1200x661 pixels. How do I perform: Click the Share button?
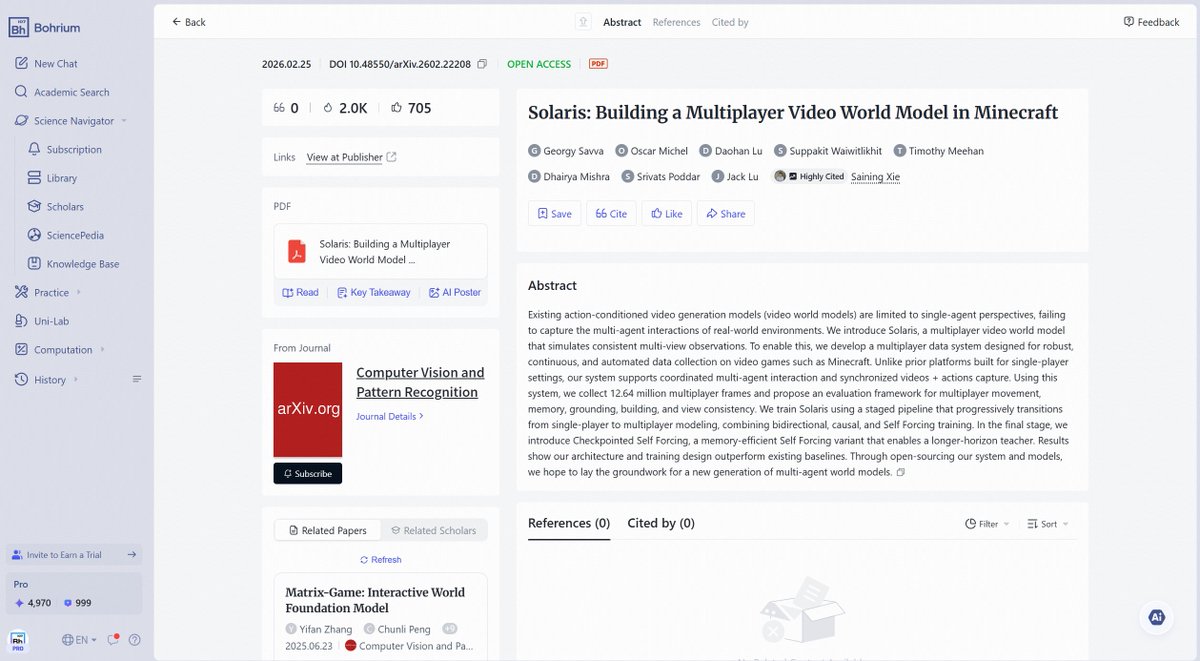(725, 213)
